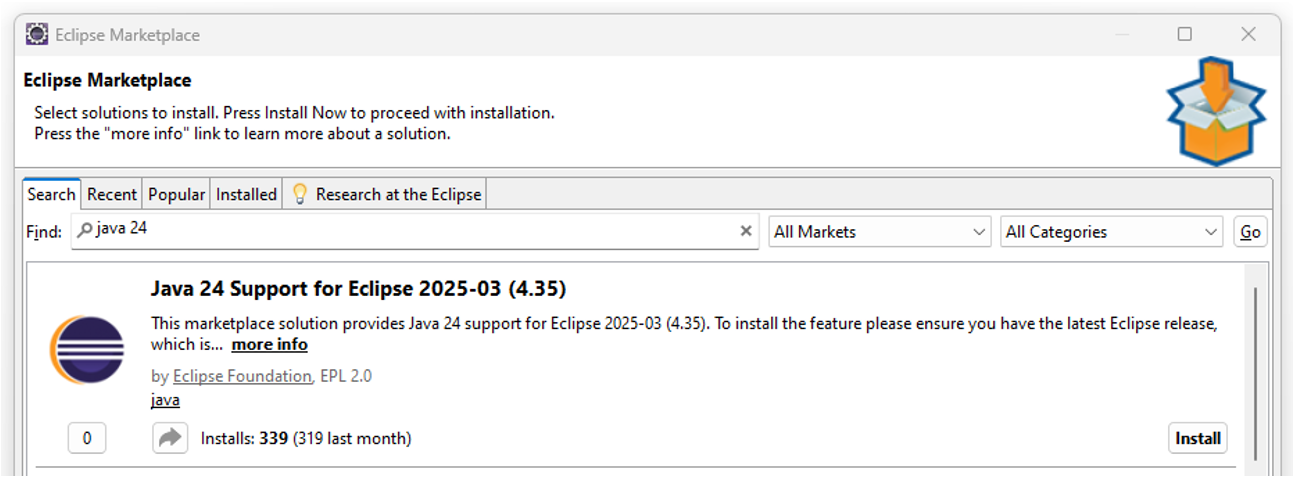Click the magnifier icon in the Find field
Image resolution: width=1293 pixels, height=479 pixels.
(85, 230)
